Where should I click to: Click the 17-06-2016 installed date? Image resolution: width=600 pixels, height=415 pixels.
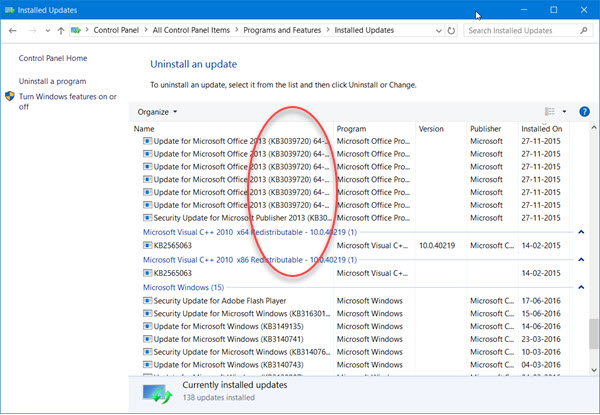pos(541,301)
